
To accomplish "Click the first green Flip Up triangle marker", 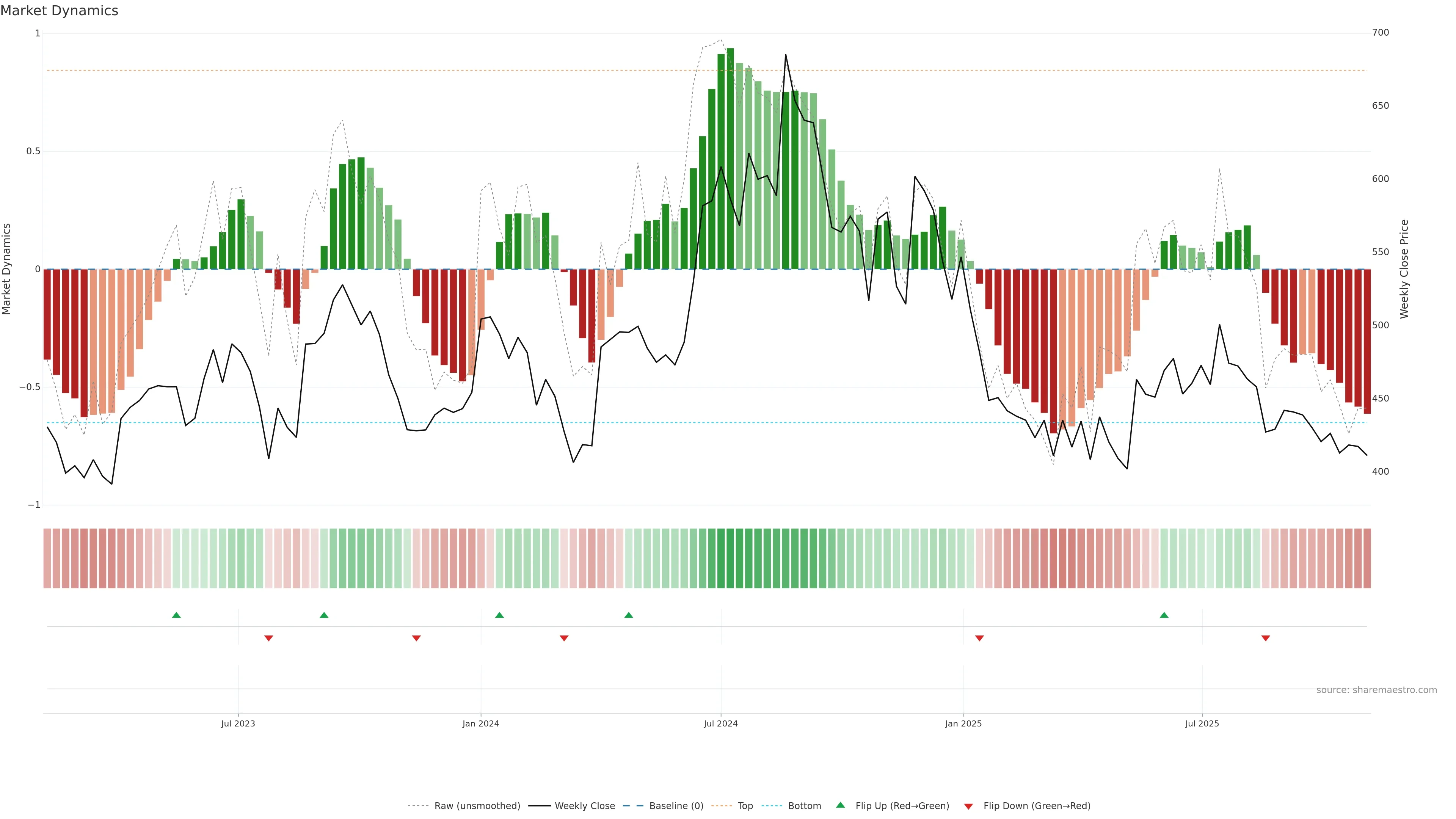I will coord(176,615).
